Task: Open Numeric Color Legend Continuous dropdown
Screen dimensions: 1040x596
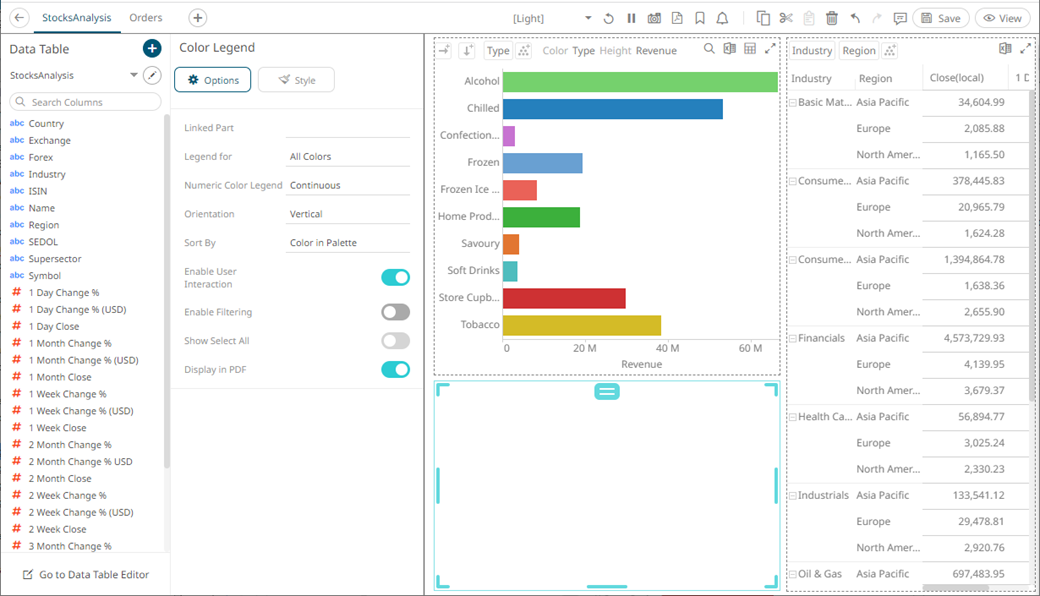Action: 348,185
